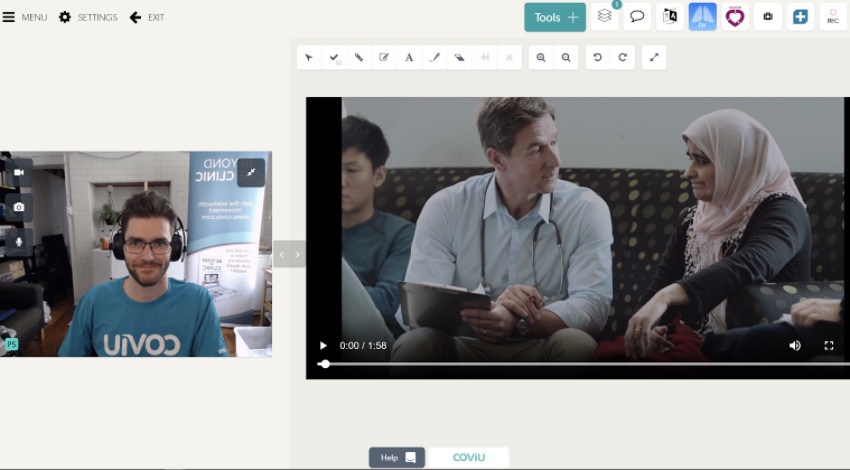This screenshot has width=850, height=470.
Task: Open SETTINGS with the gear
Action: (88, 17)
